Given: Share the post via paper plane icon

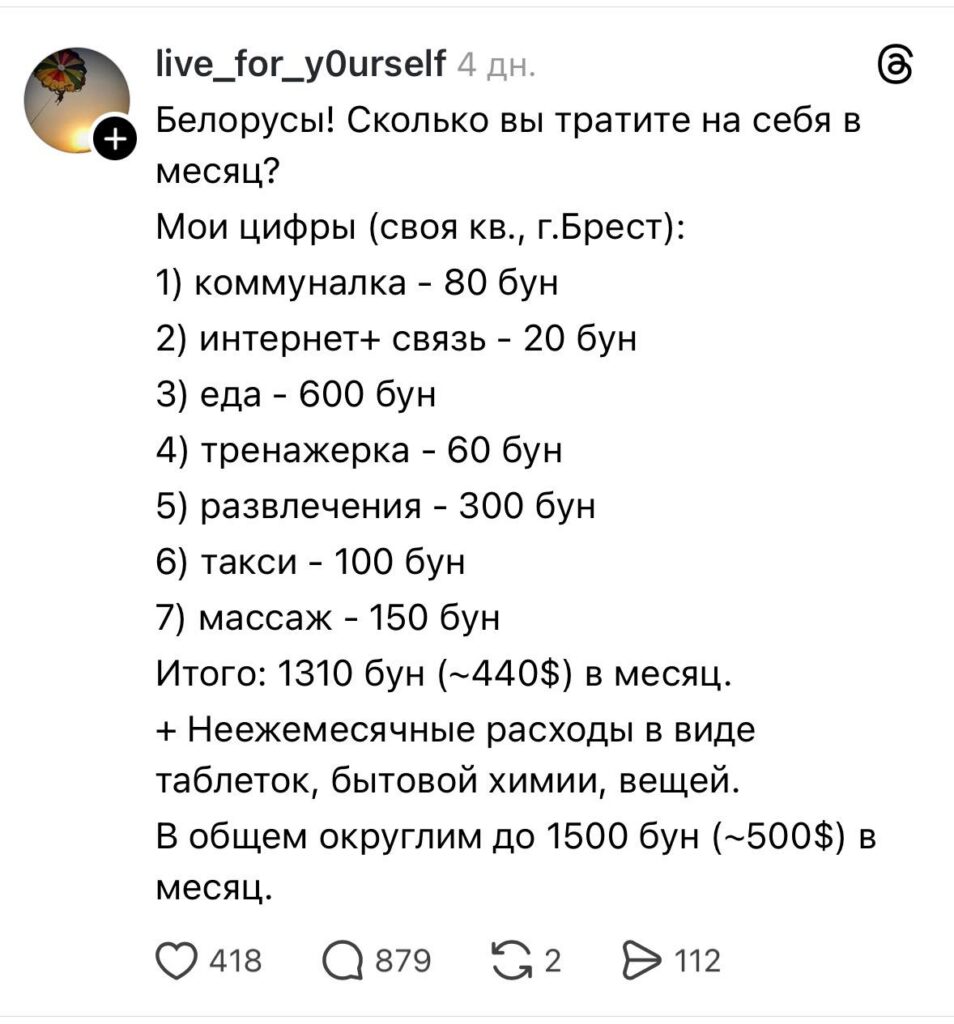Looking at the screenshot, I should pos(636,962).
